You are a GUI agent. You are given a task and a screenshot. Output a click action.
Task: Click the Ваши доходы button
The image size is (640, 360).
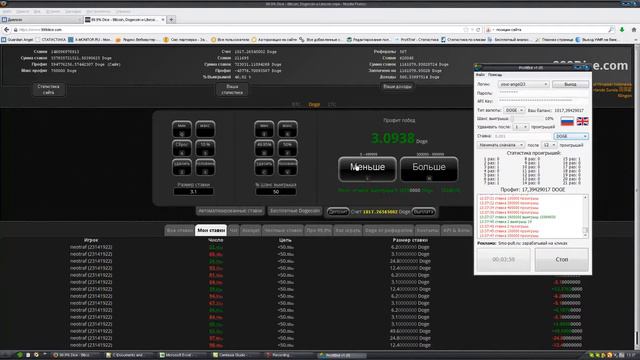tap(397, 87)
